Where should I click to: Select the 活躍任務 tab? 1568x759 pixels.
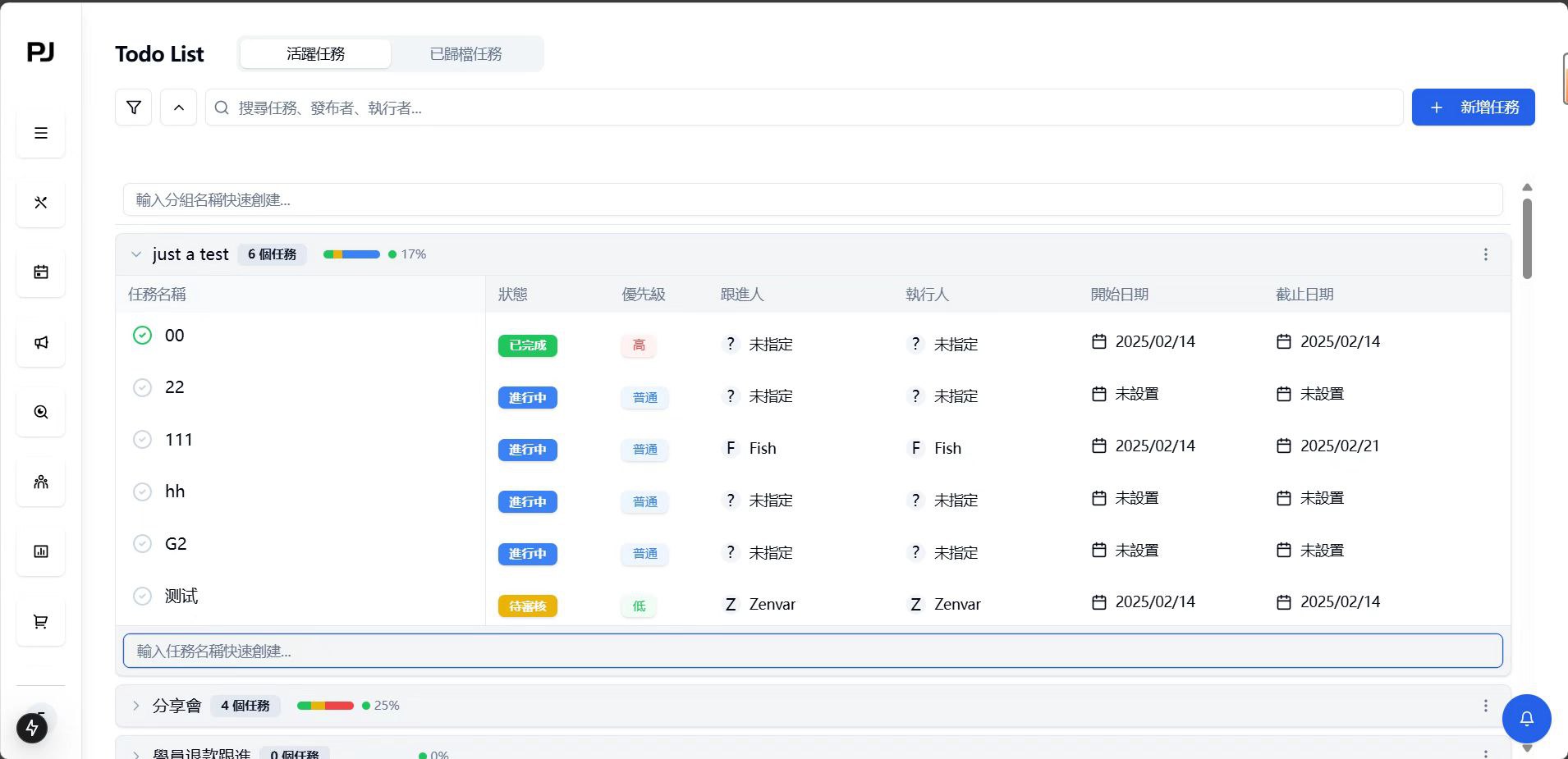(315, 54)
